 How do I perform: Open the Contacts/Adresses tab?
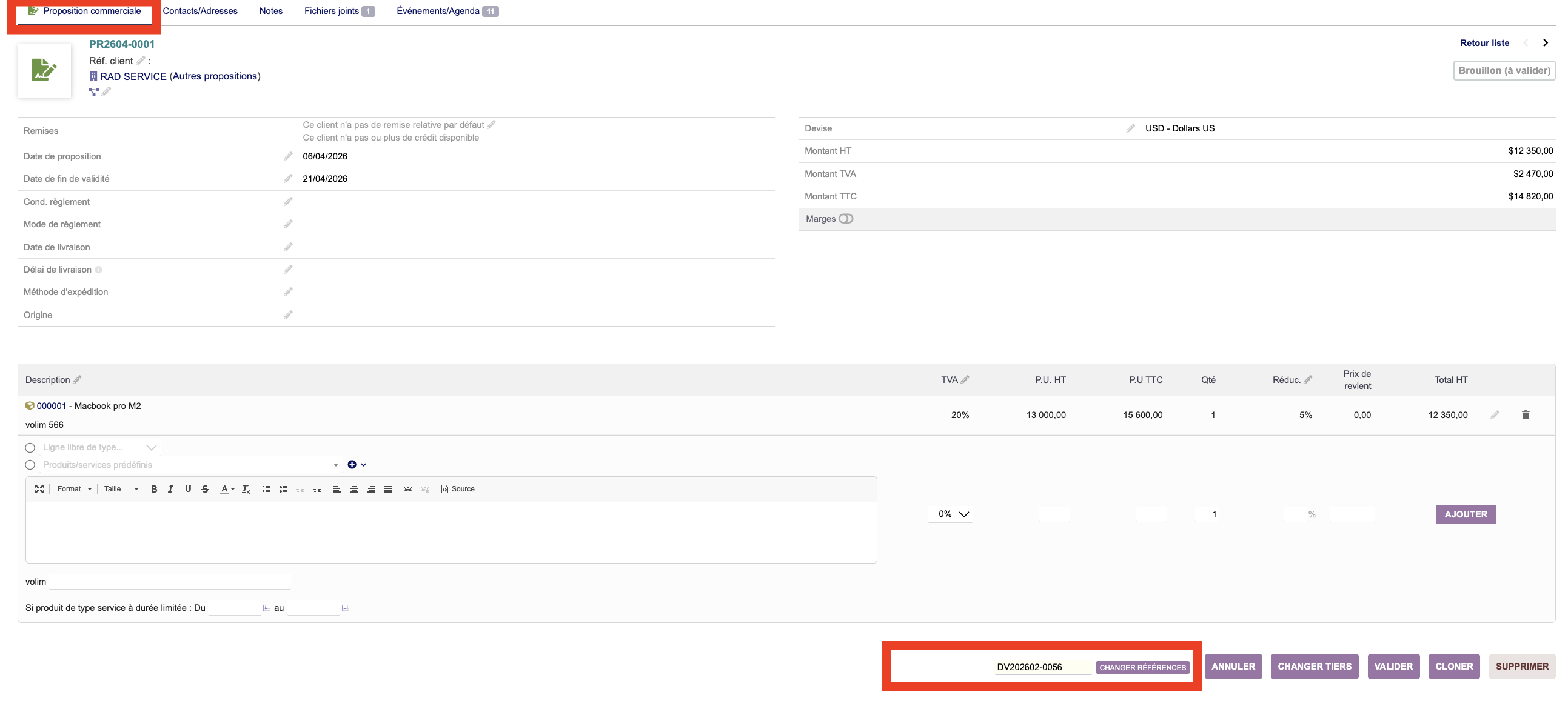tap(199, 11)
